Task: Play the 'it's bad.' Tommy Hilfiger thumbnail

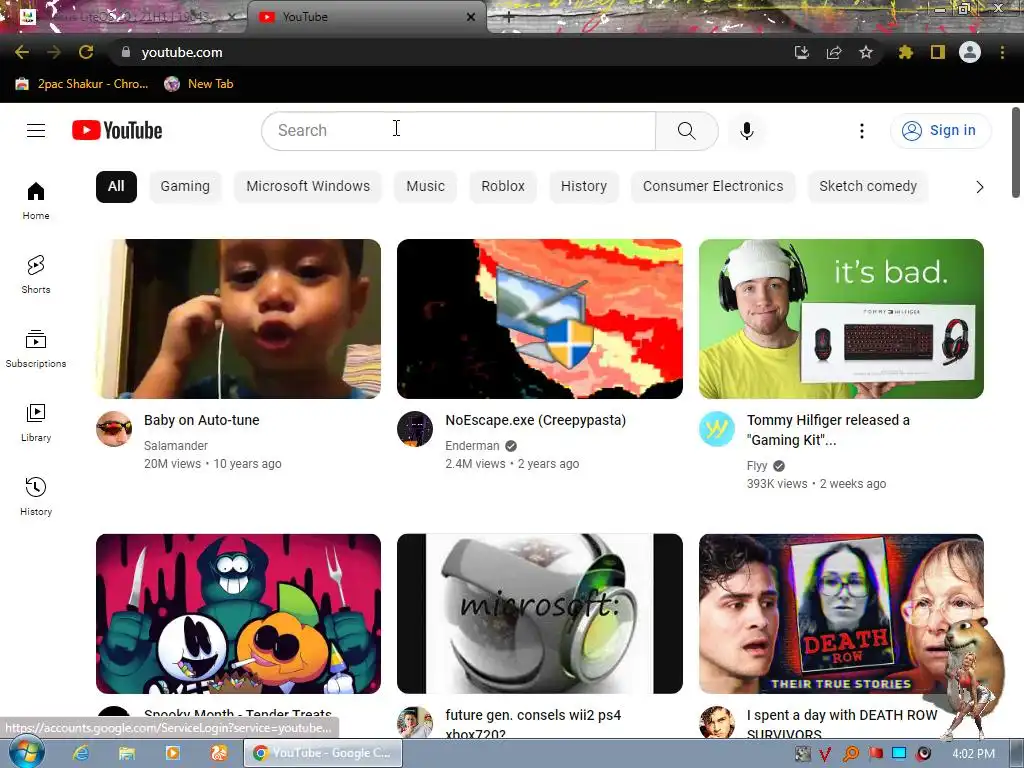Action: tap(841, 319)
